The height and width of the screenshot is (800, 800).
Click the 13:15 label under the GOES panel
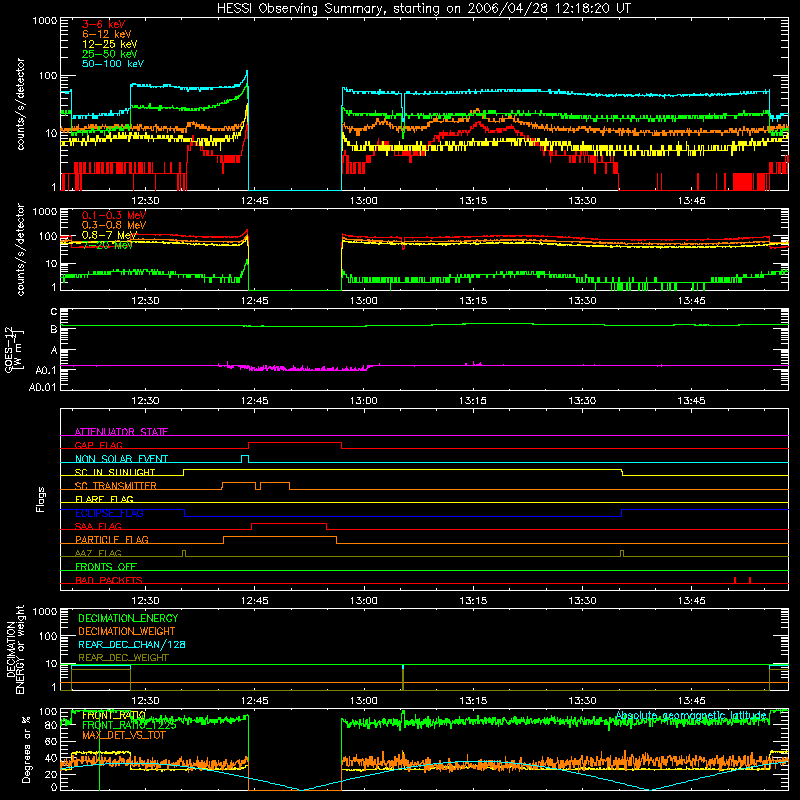click(x=473, y=401)
